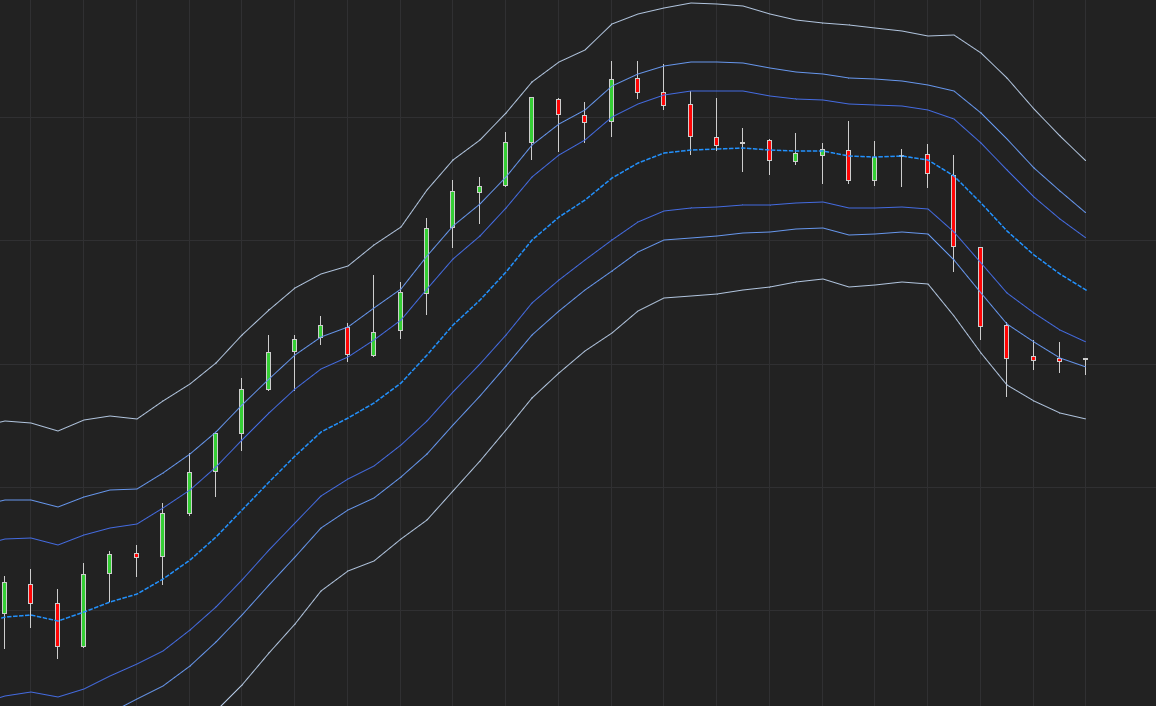Click the tiny green candle on the plateau
This screenshot has width=1156, height=706.
[x=823, y=152]
